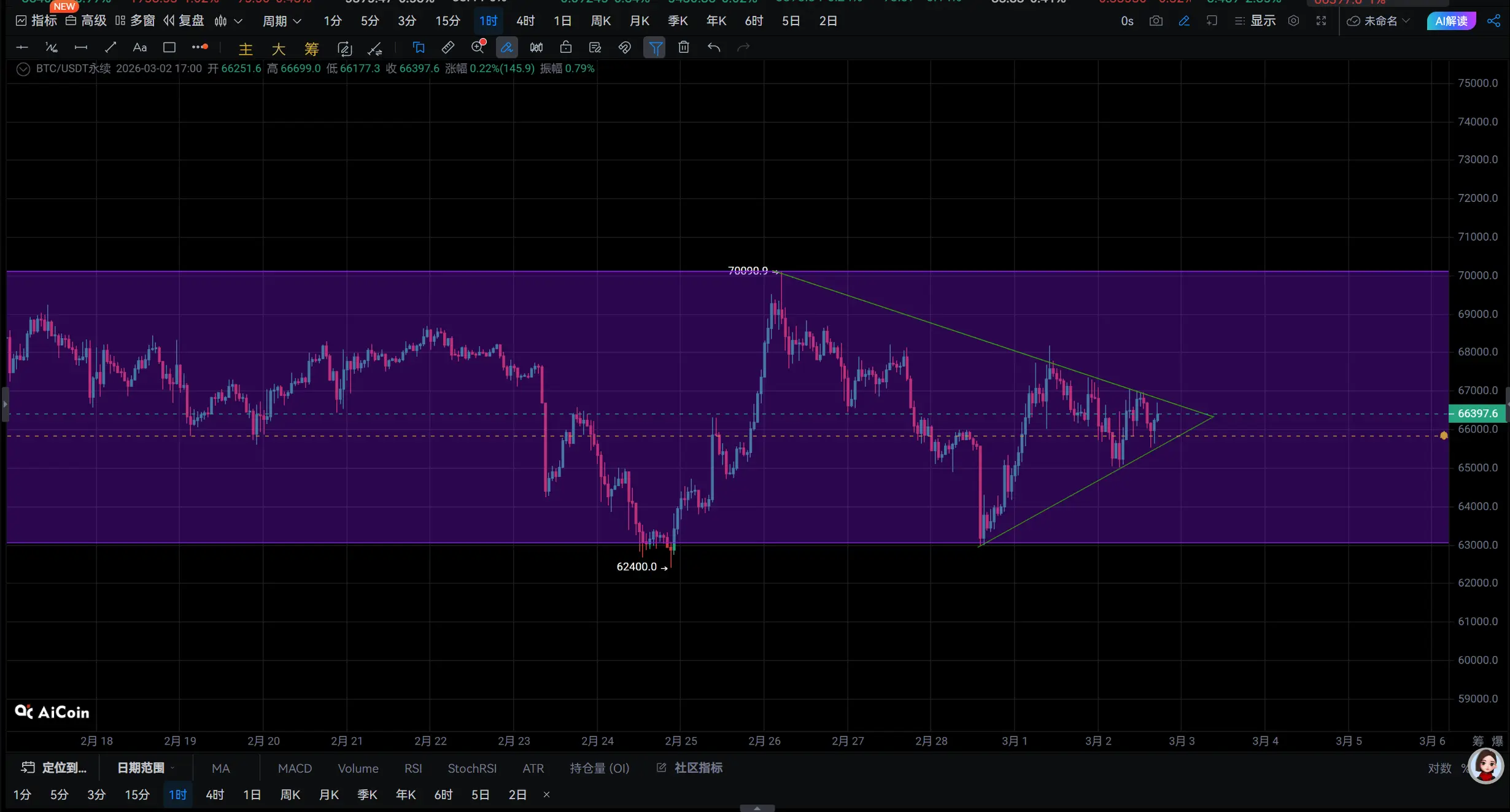Toggle the funnel filter button
Screen dimensions: 1510x812
[x=655, y=47]
